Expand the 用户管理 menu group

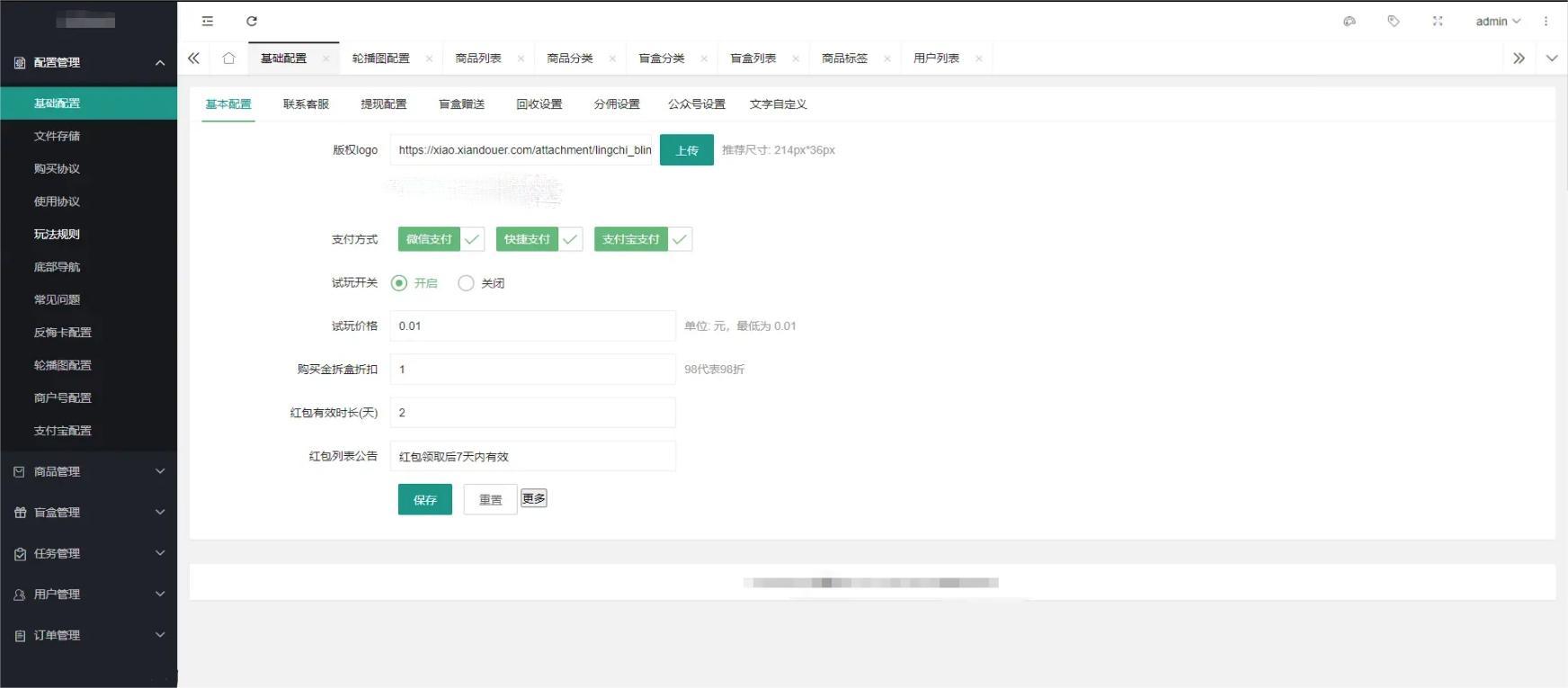(x=160, y=594)
